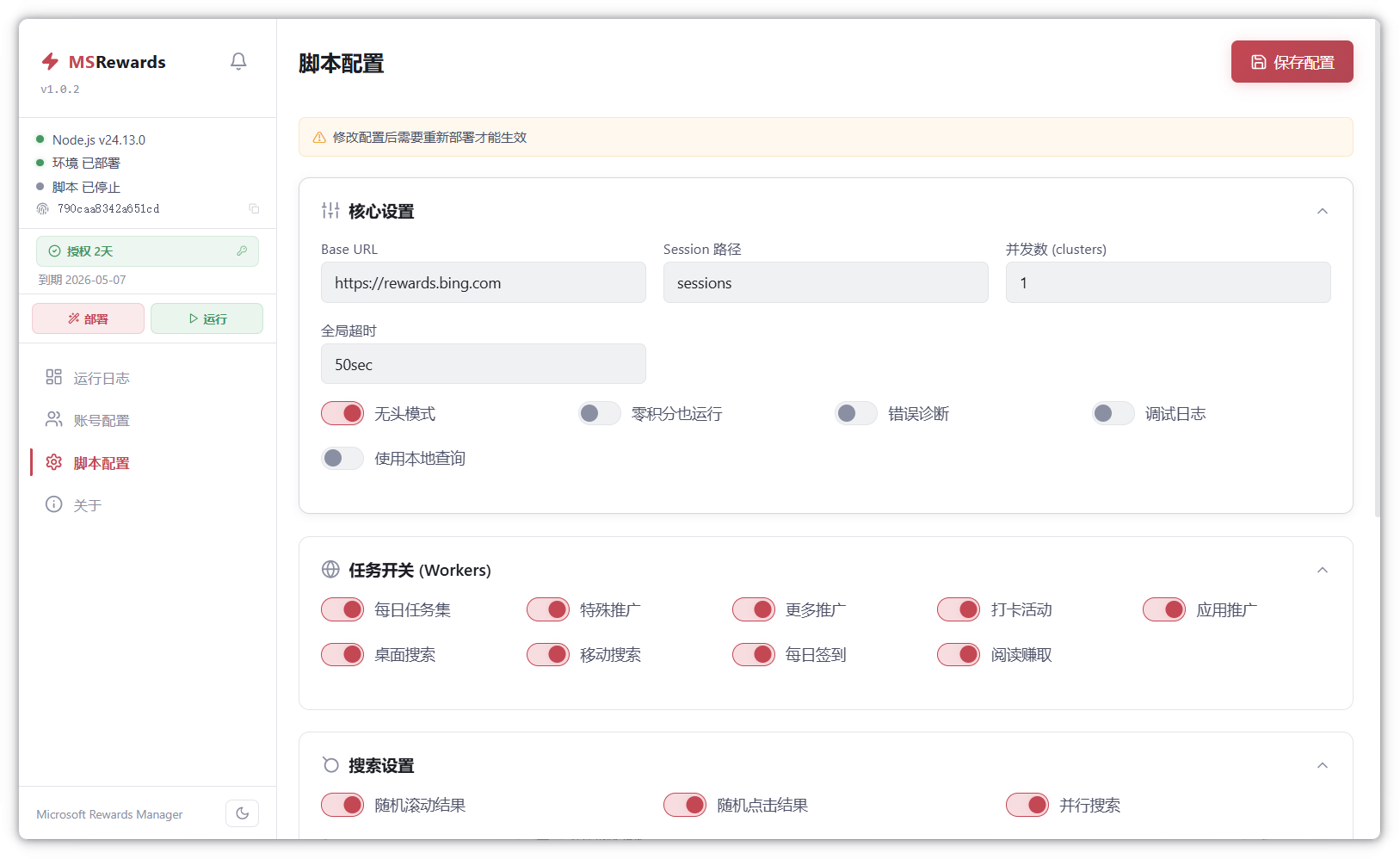
Task: Click the v1.0.2 version label
Action: [x=60, y=90]
